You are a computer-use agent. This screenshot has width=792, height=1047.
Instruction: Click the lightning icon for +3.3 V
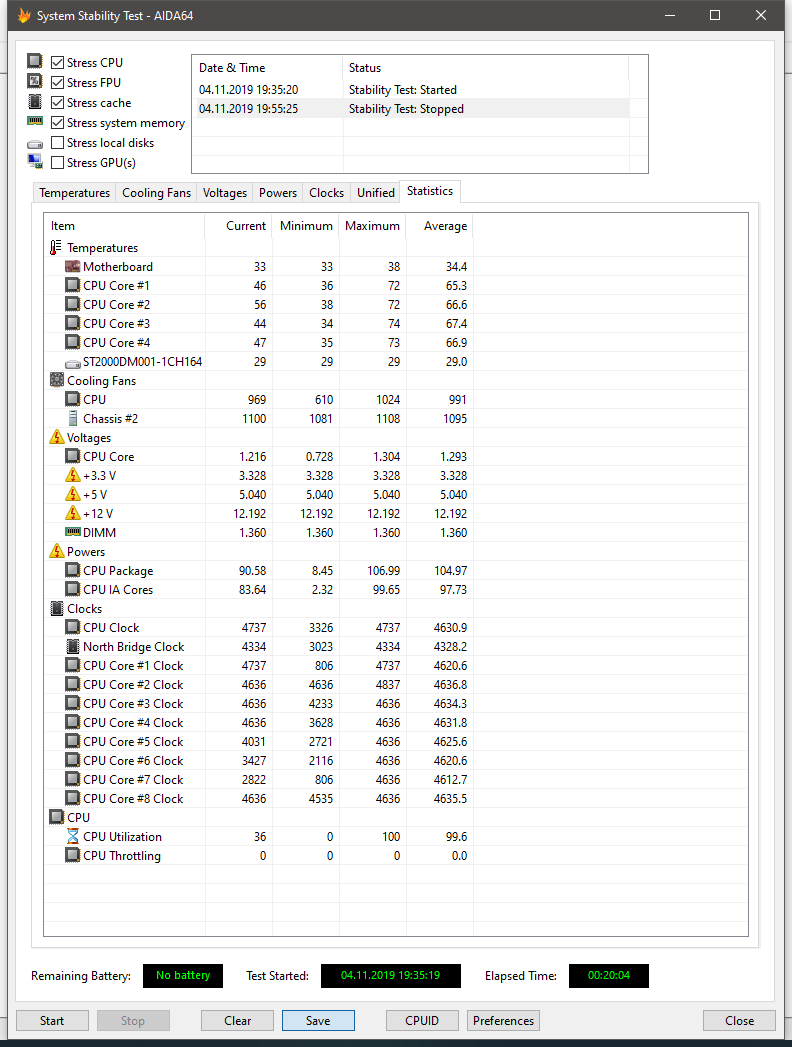click(73, 475)
